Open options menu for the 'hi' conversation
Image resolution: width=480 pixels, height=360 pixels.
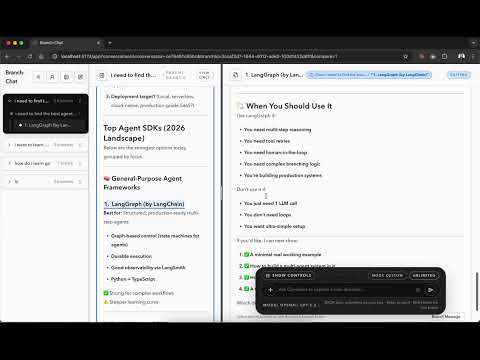point(80,182)
